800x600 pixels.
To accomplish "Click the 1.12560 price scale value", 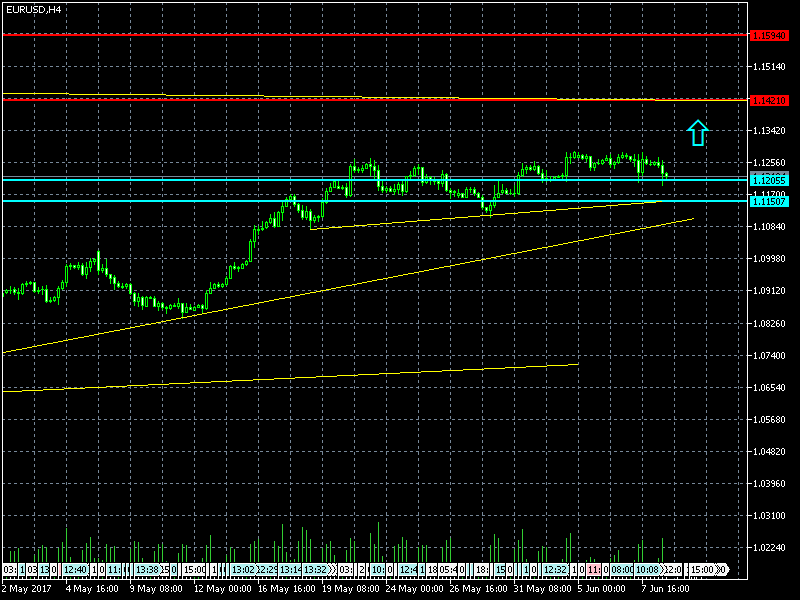I will pos(769,163).
